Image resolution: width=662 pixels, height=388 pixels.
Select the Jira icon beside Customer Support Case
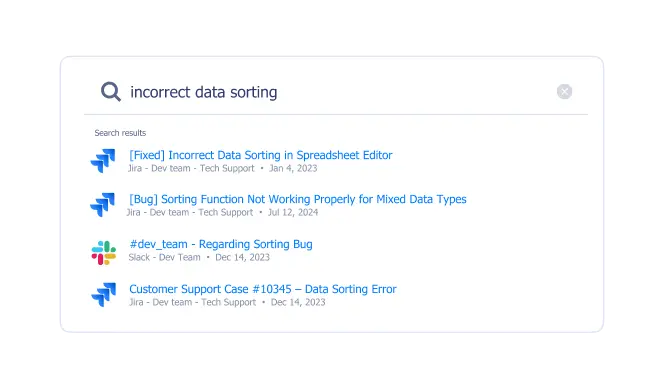(x=103, y=294)
